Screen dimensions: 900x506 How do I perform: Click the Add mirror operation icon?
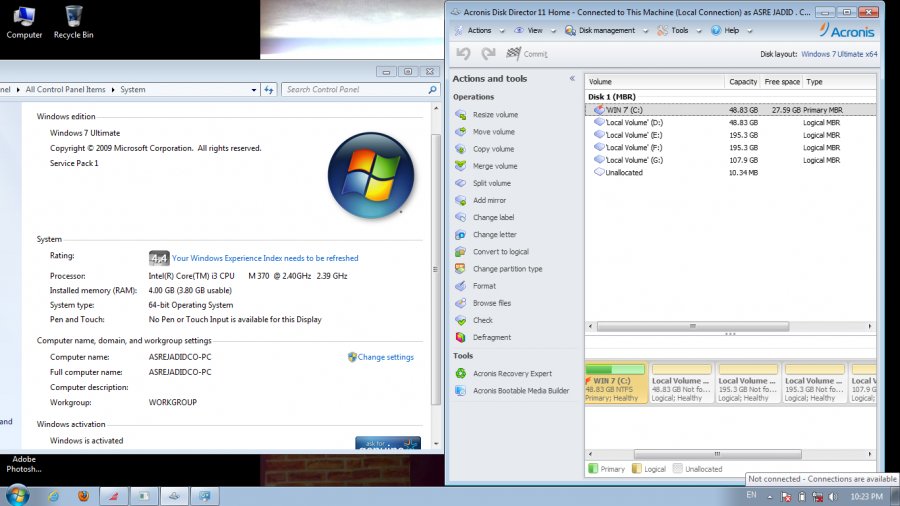pyautogui.click(x=460, y=200)
